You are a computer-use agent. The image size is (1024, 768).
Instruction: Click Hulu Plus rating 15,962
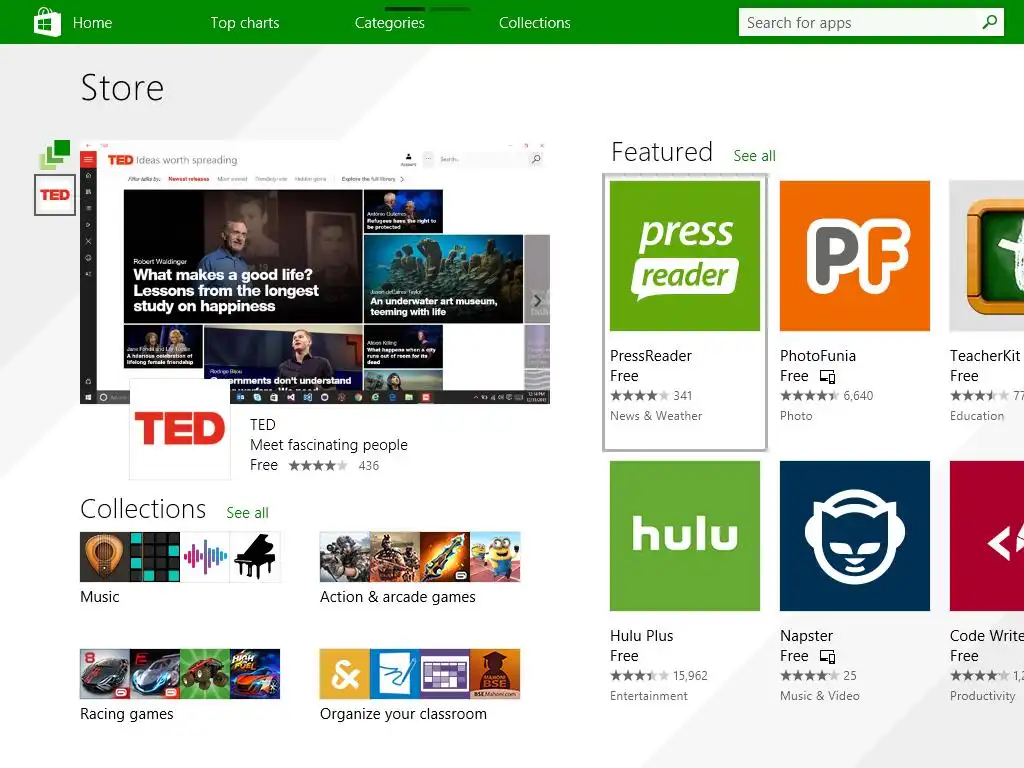(x=659, y=676)
